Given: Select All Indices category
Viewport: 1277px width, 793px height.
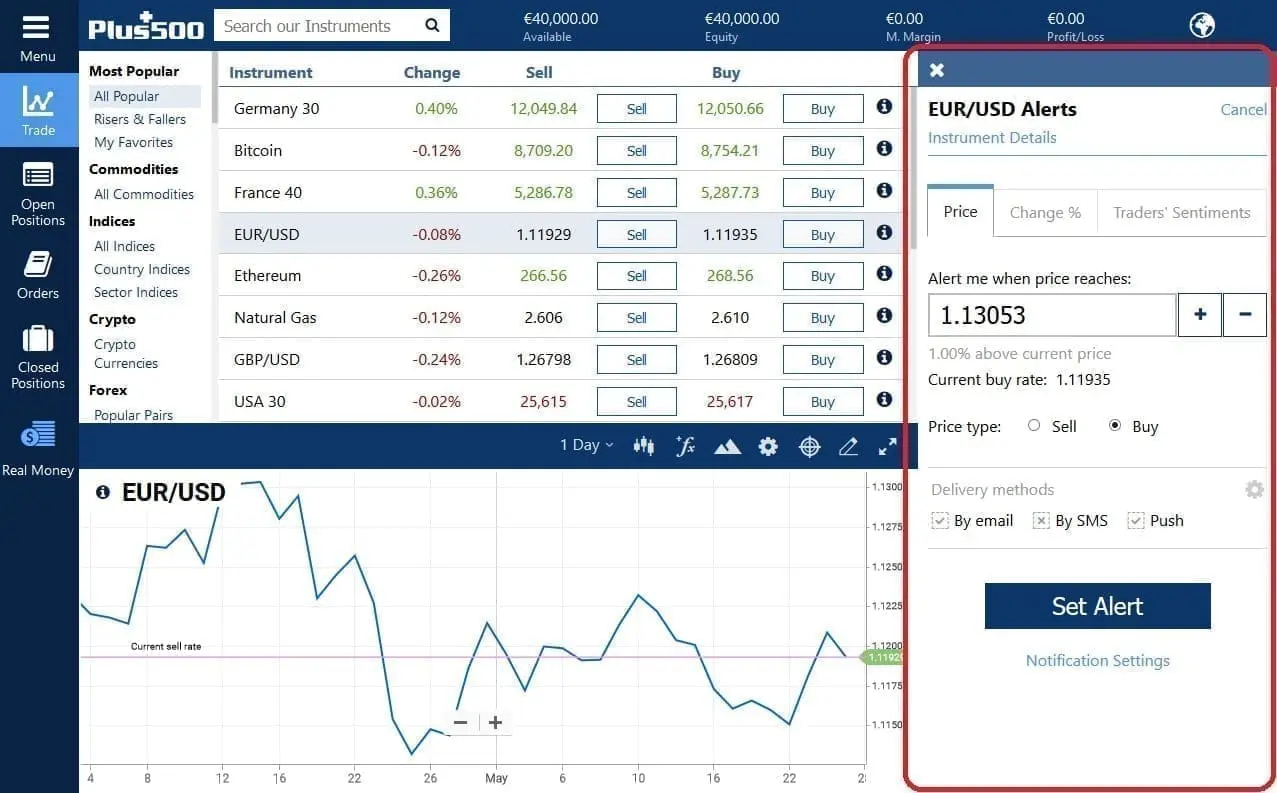Looking at the screenshot, I should [124, 246].
